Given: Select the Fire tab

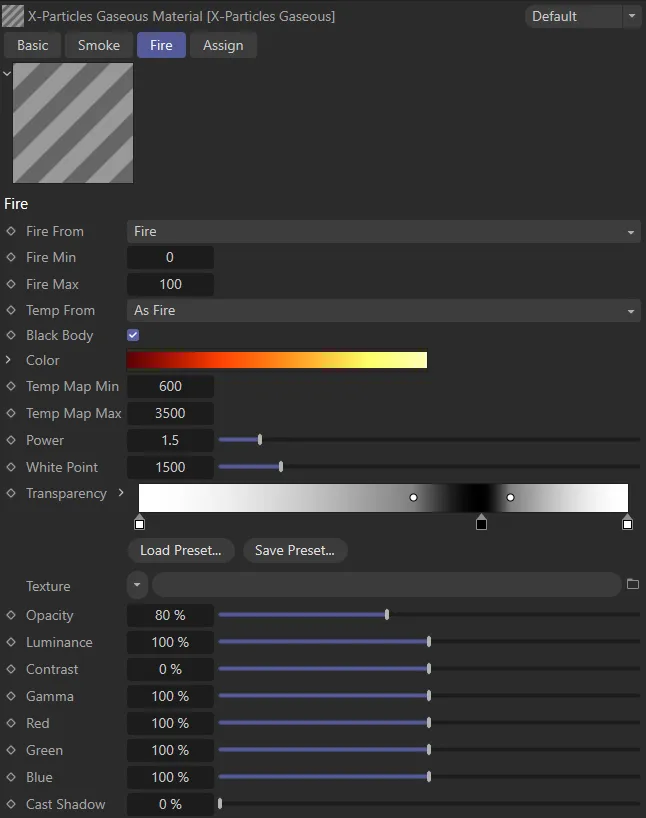Looking at the screenshot, I should click(x=161, y=45).
